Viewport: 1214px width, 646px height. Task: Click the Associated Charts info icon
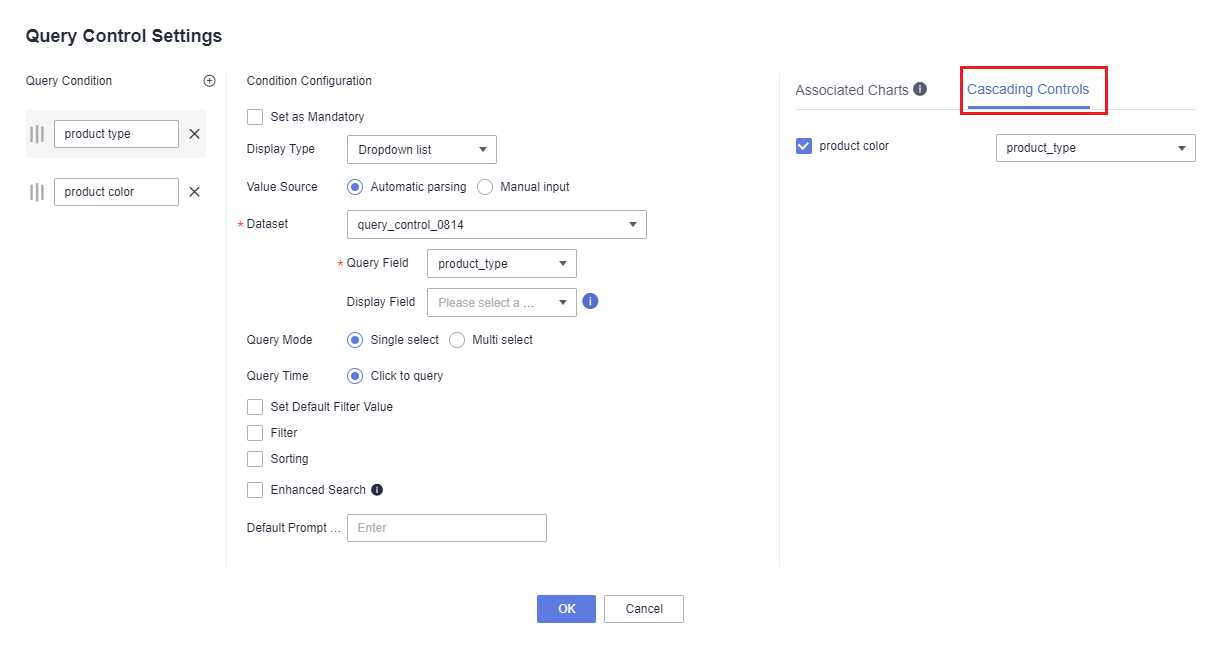tap(920, 89)
